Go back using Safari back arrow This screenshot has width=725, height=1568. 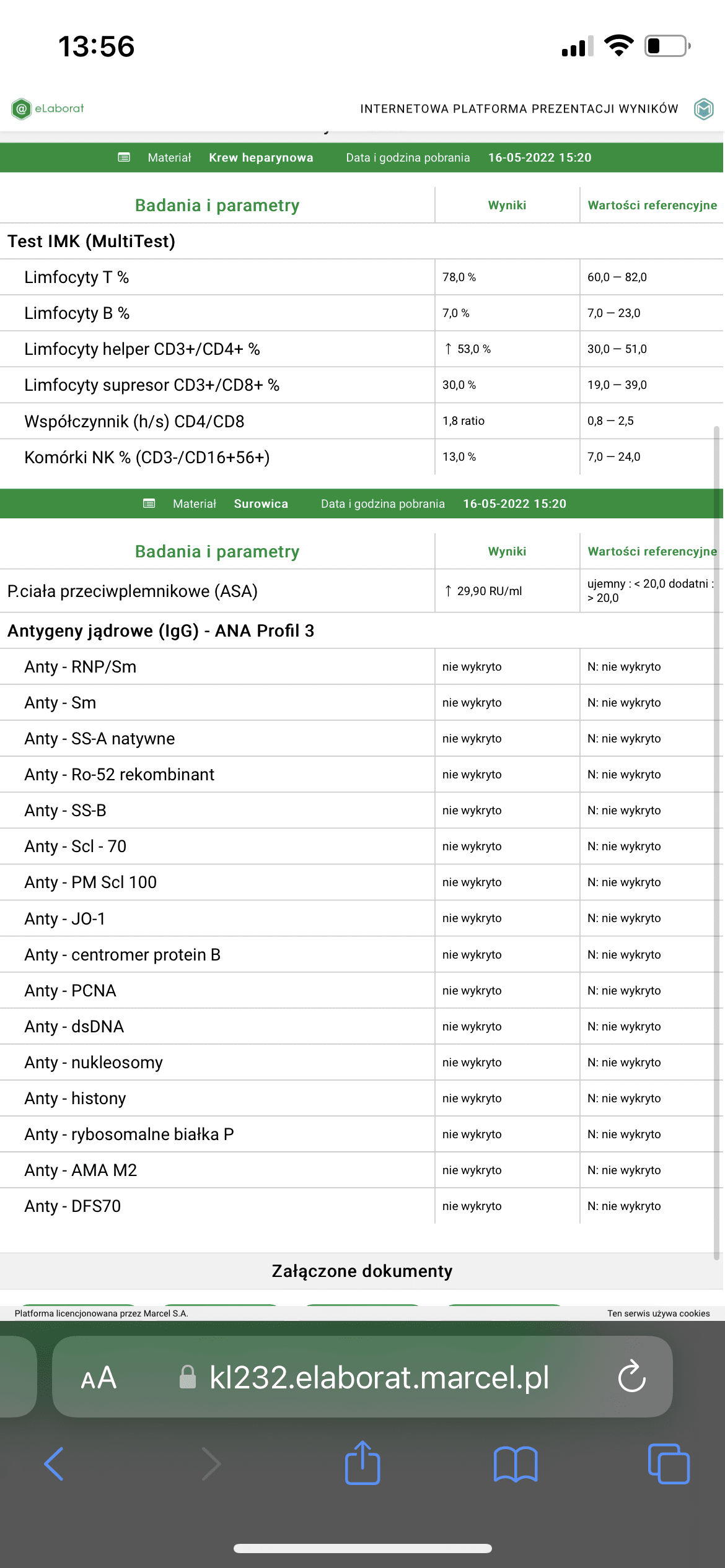click(x=54, y=1464)
